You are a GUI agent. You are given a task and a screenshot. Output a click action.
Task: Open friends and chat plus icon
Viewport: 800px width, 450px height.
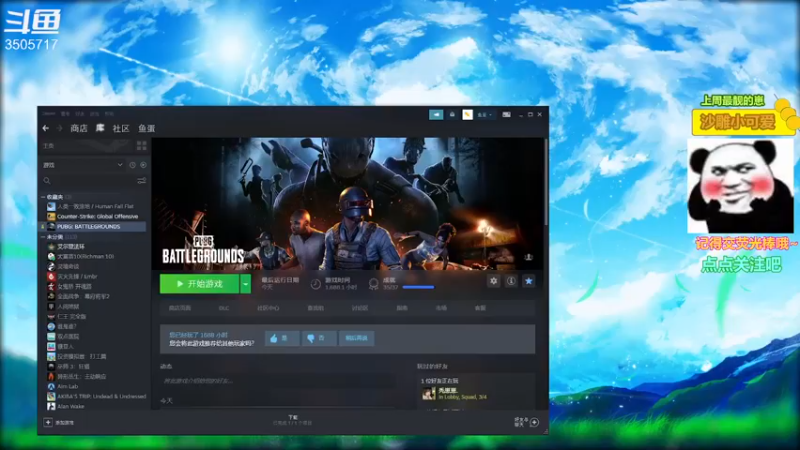point(534,422)
